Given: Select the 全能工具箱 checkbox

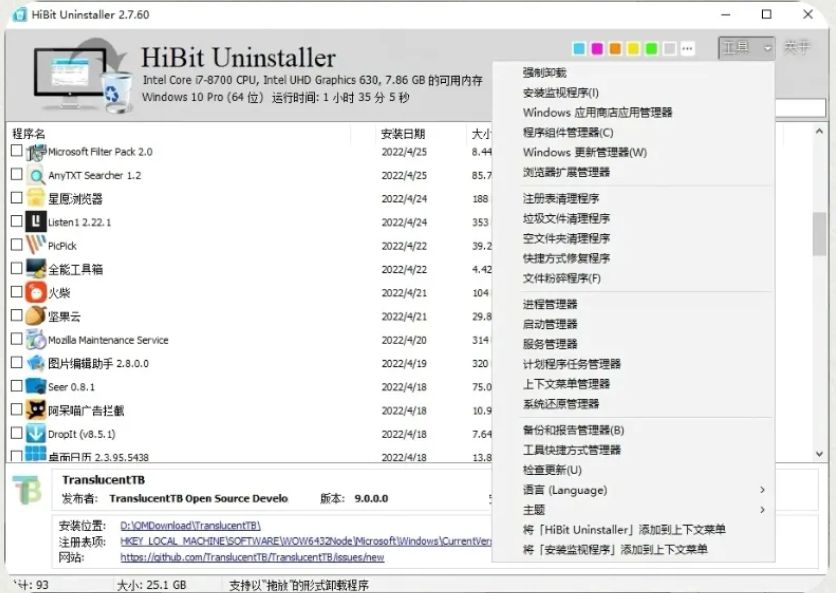Looking at the screenshot, I should coord(17,268).
